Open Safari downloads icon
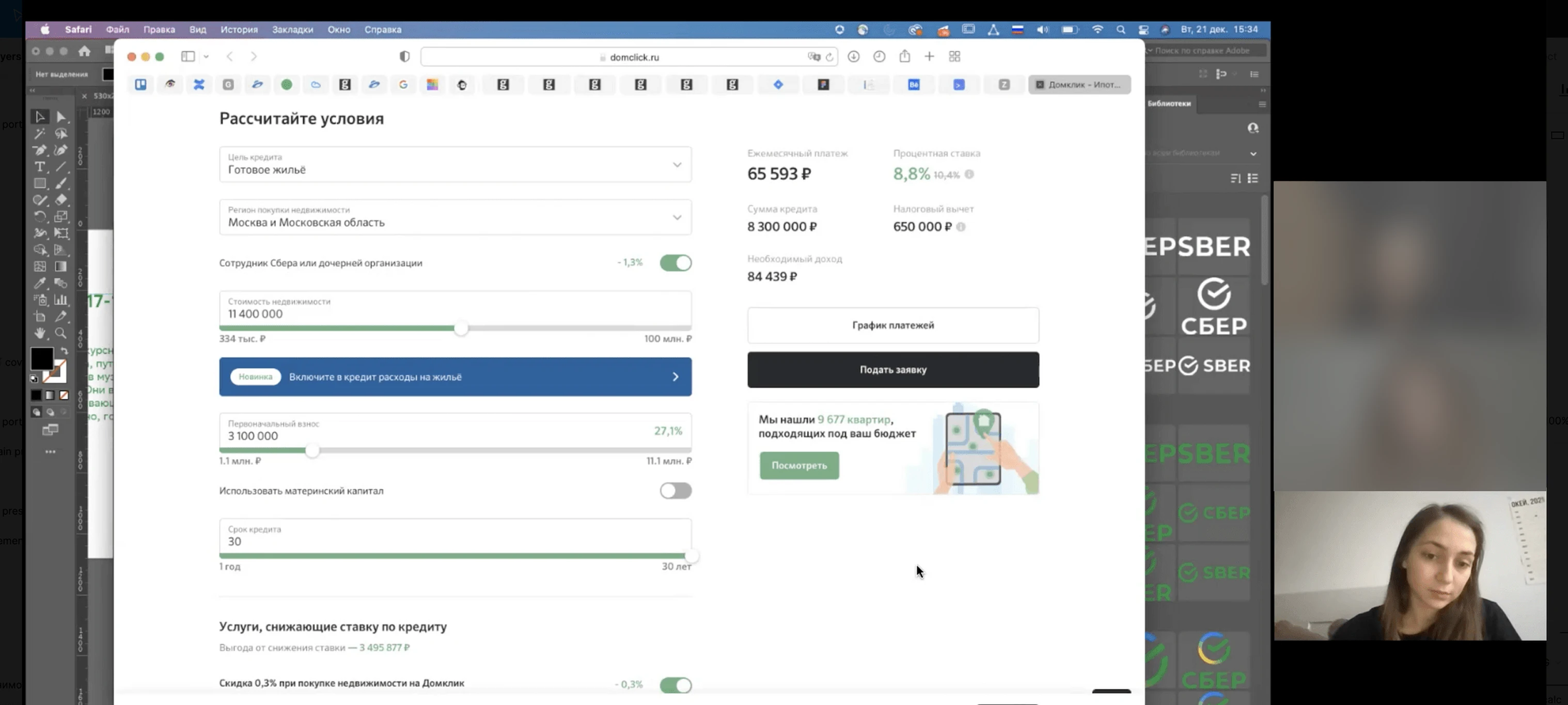This screenshot has width=1568, height=705. click(853, 57)
